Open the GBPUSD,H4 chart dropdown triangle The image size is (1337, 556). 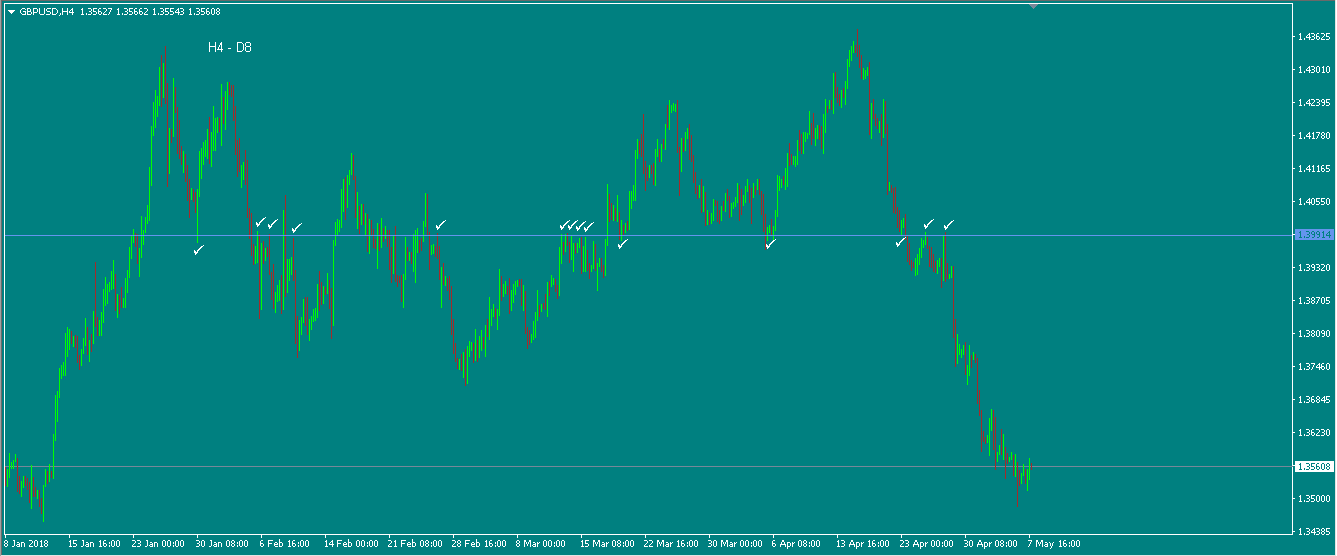(11, 12)
